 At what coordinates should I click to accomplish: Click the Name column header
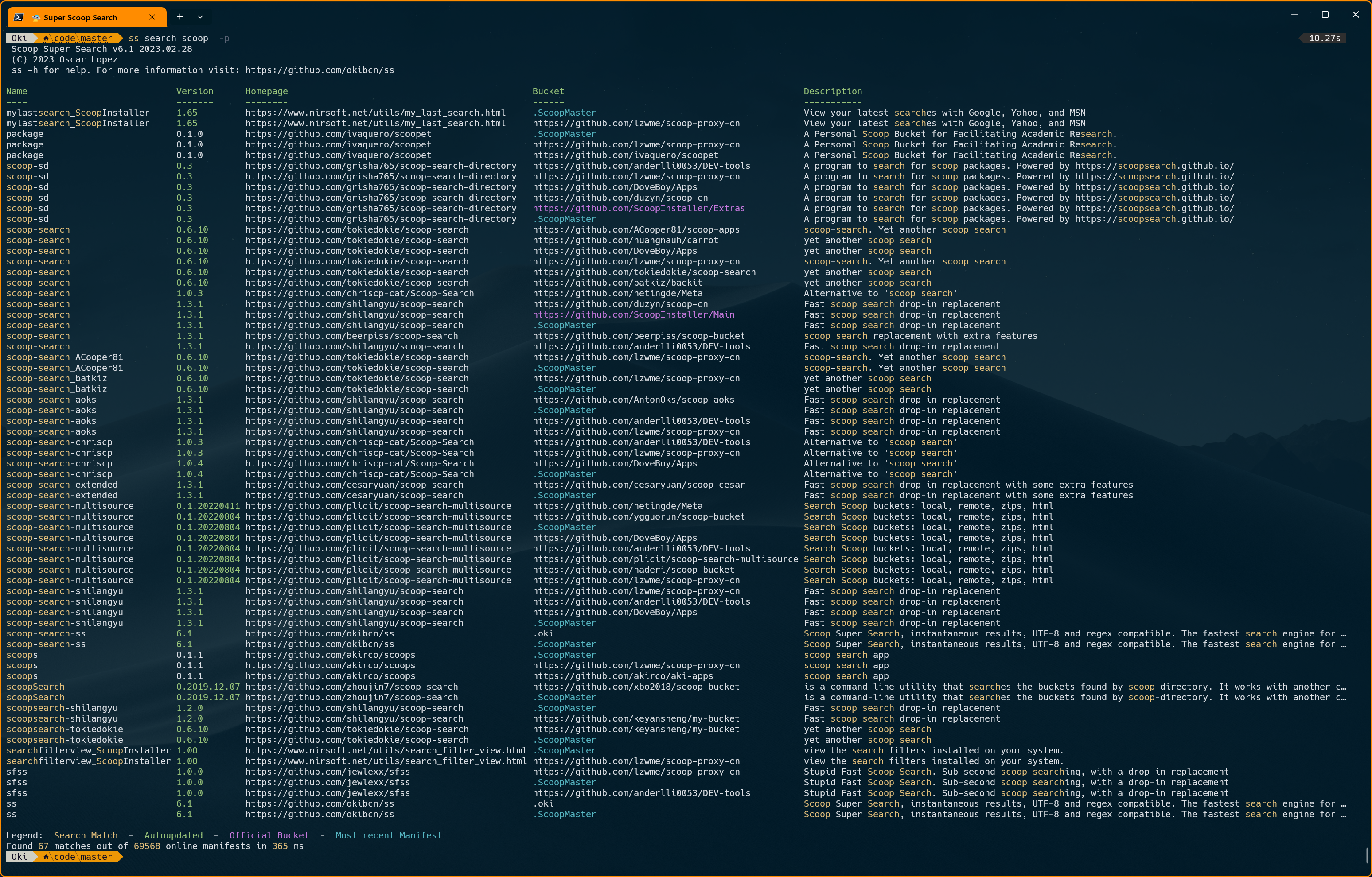click(16, 91)
